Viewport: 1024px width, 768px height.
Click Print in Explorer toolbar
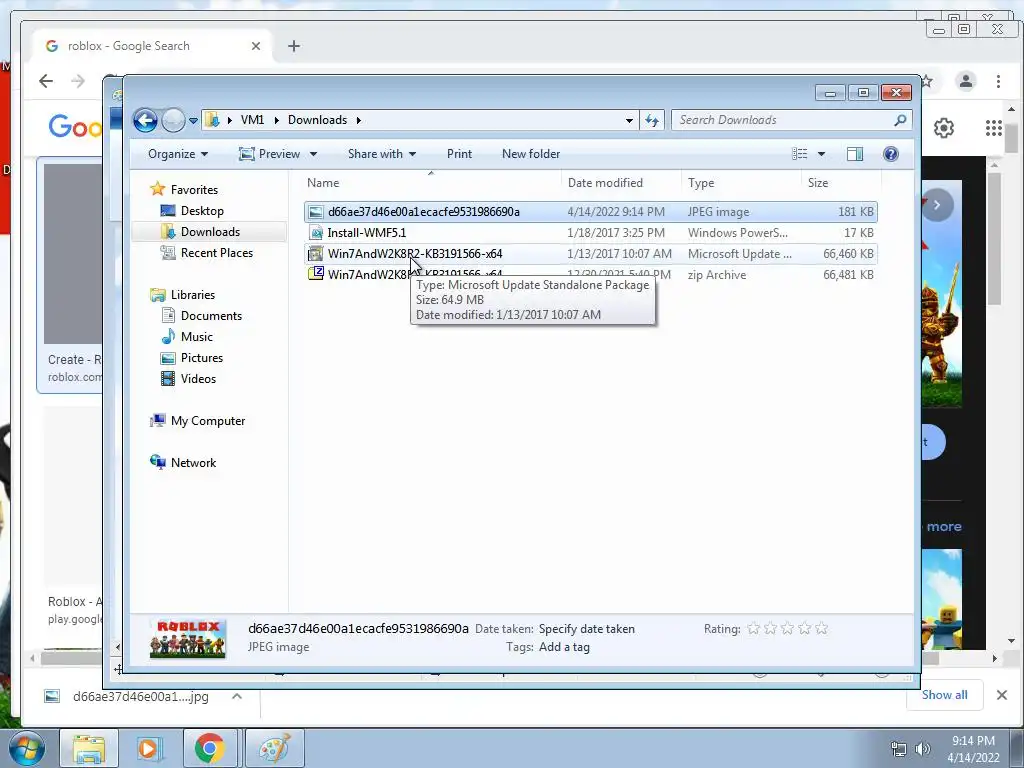(x=459, y=154)
